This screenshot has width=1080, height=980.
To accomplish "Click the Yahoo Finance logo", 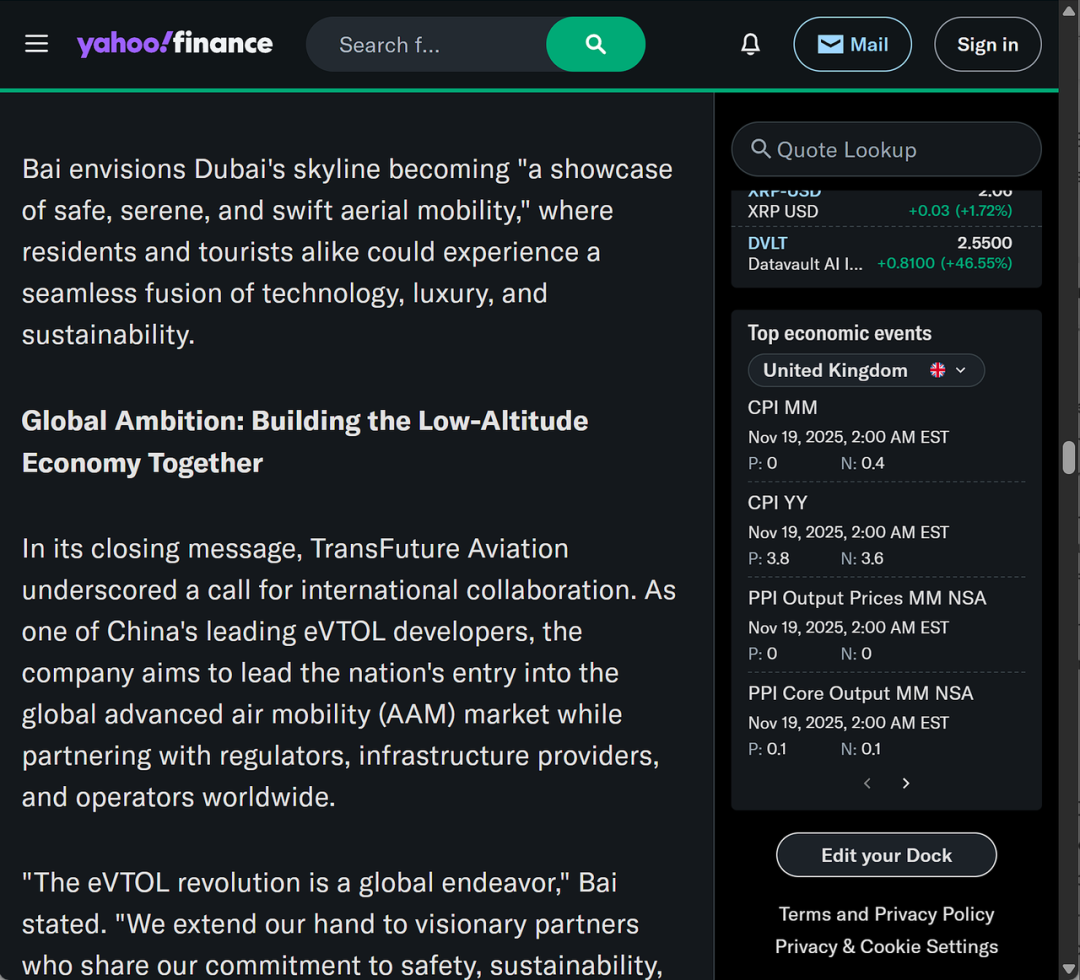I will click(175, 43).
